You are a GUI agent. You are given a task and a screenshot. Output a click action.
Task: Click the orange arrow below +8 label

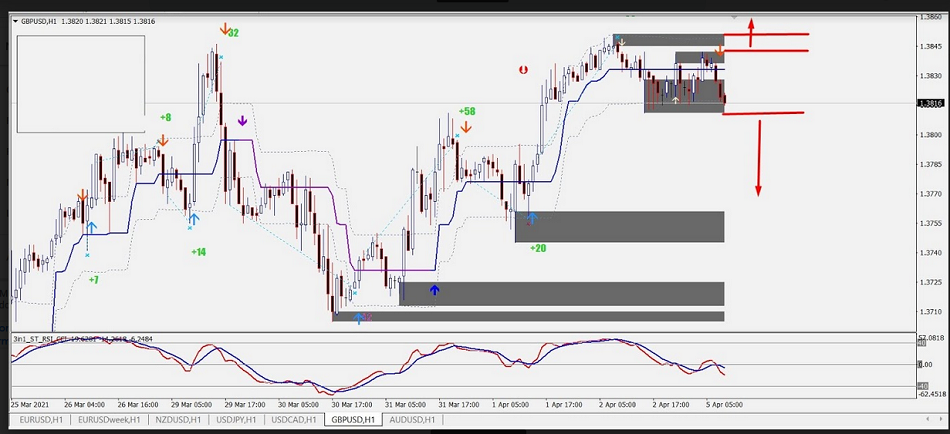pos(163,141)
